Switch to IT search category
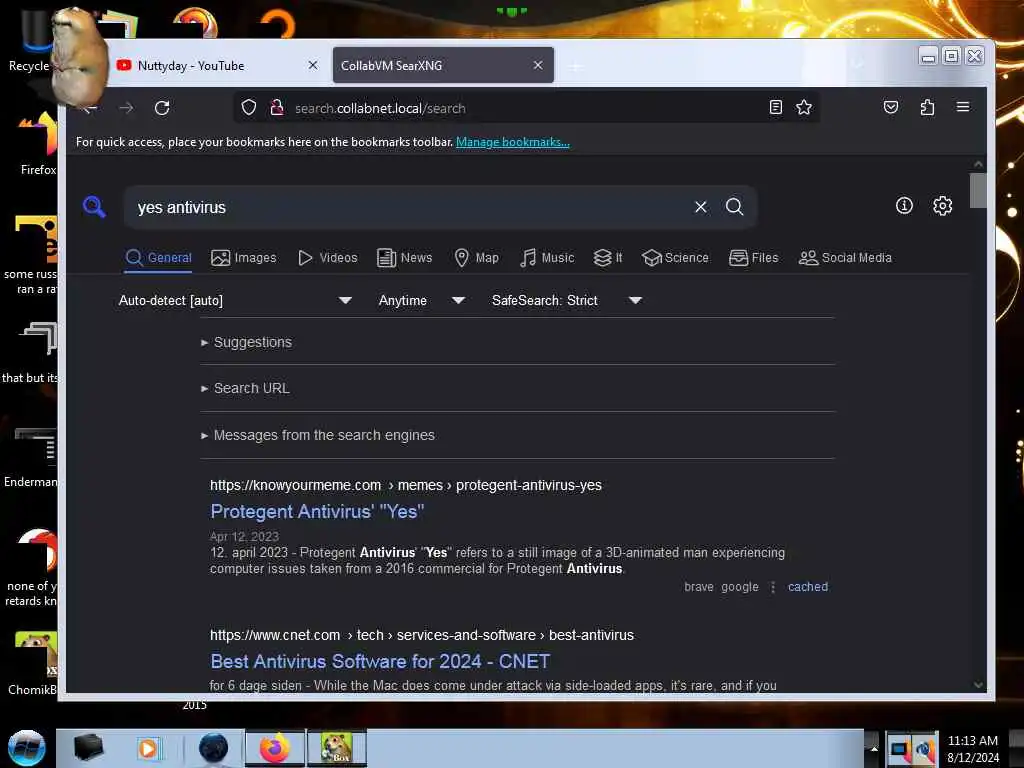The width and height of the screenshot is (1024, 768). (x=608, y=257)
